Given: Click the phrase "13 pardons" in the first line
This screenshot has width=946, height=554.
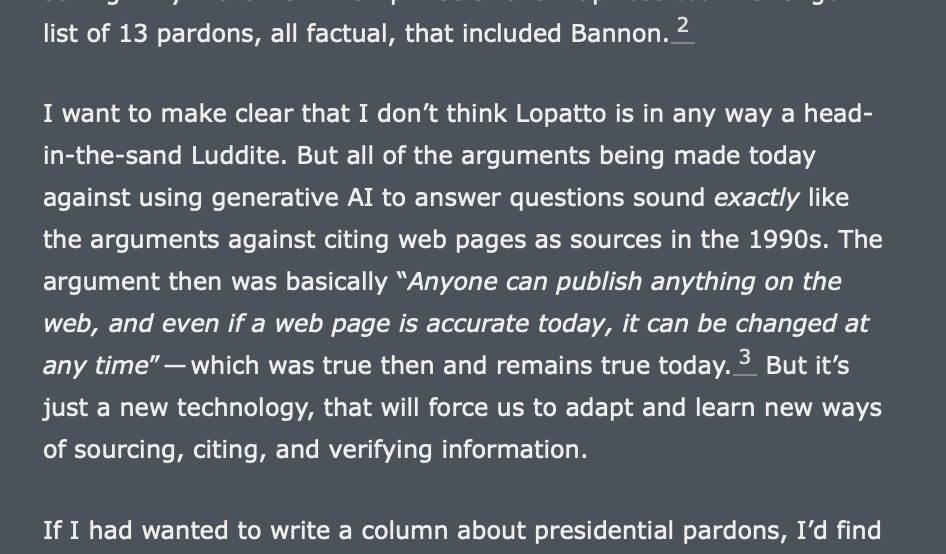Looking at the screenshot, I should tap(185, 34).
